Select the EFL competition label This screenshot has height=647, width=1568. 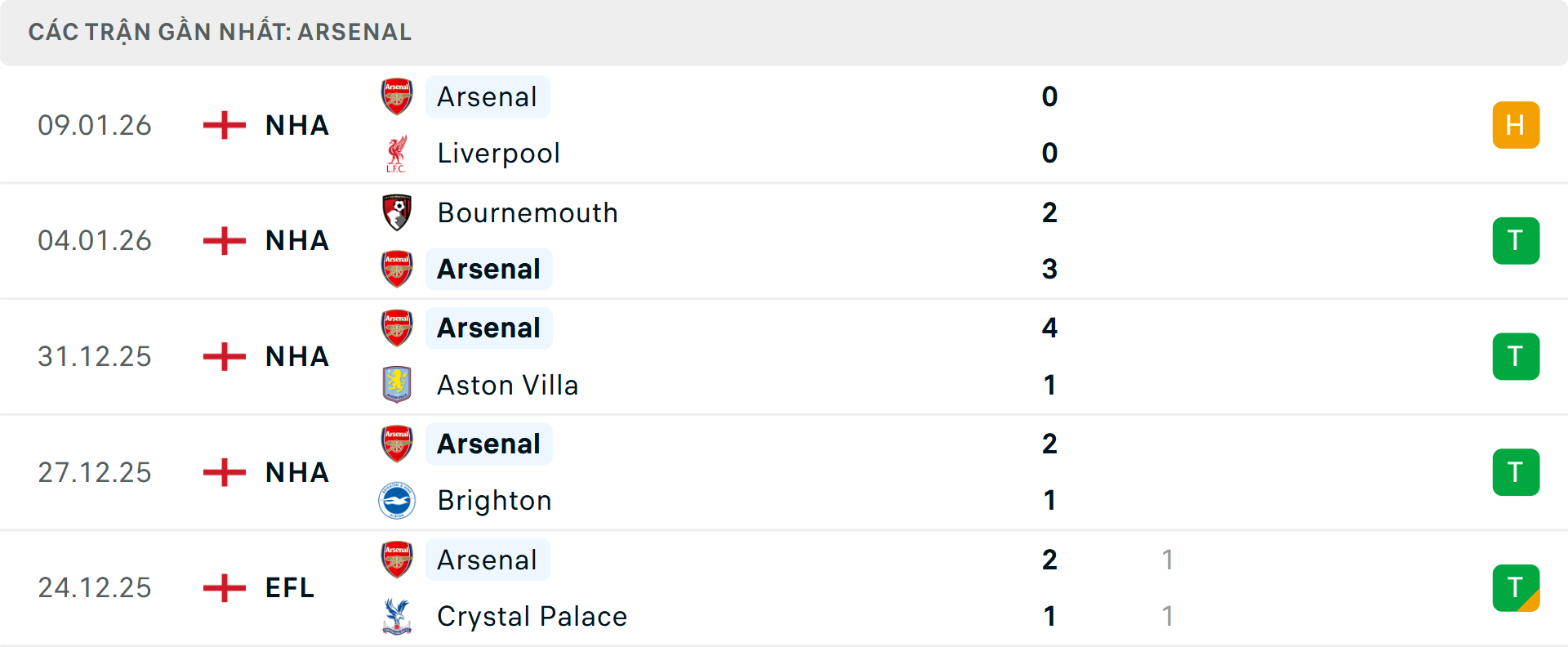pyautogui.click(x=289, y=587)
